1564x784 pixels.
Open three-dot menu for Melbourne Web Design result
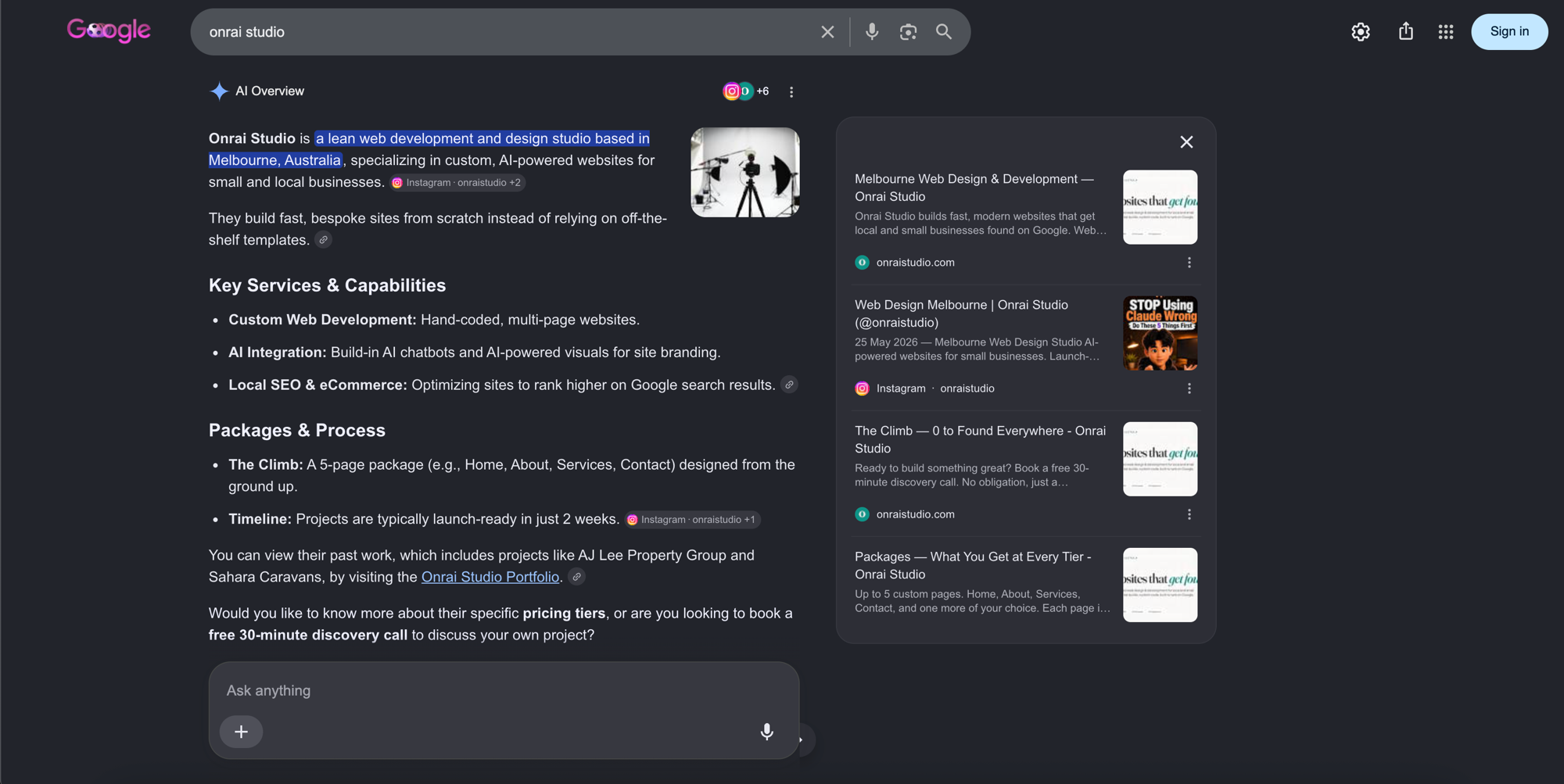coord(1189,263)
